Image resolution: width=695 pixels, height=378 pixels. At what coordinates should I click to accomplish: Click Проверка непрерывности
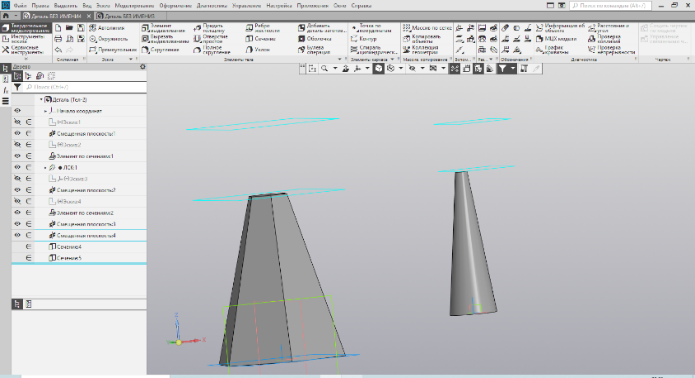(610, 50)
